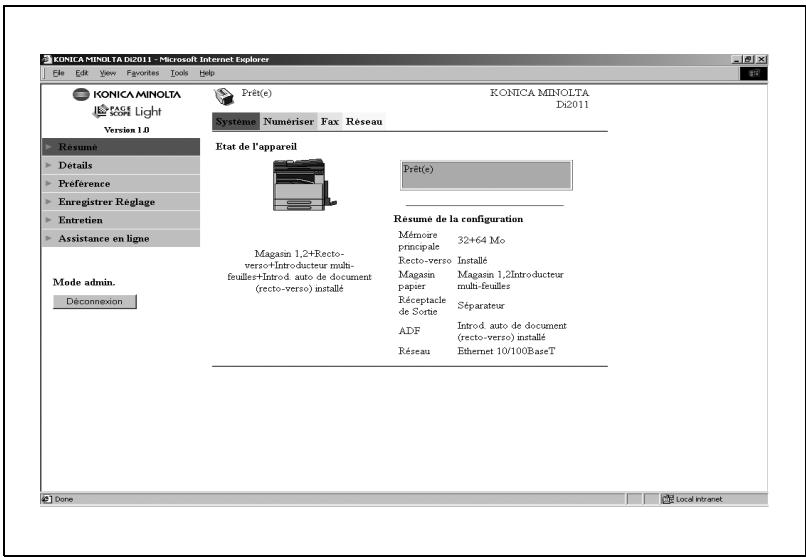The width and height of the screenshot is (806, 557).
Task: Click the Réceptacle de Sortie label
Action: click(x=422, y=306)
